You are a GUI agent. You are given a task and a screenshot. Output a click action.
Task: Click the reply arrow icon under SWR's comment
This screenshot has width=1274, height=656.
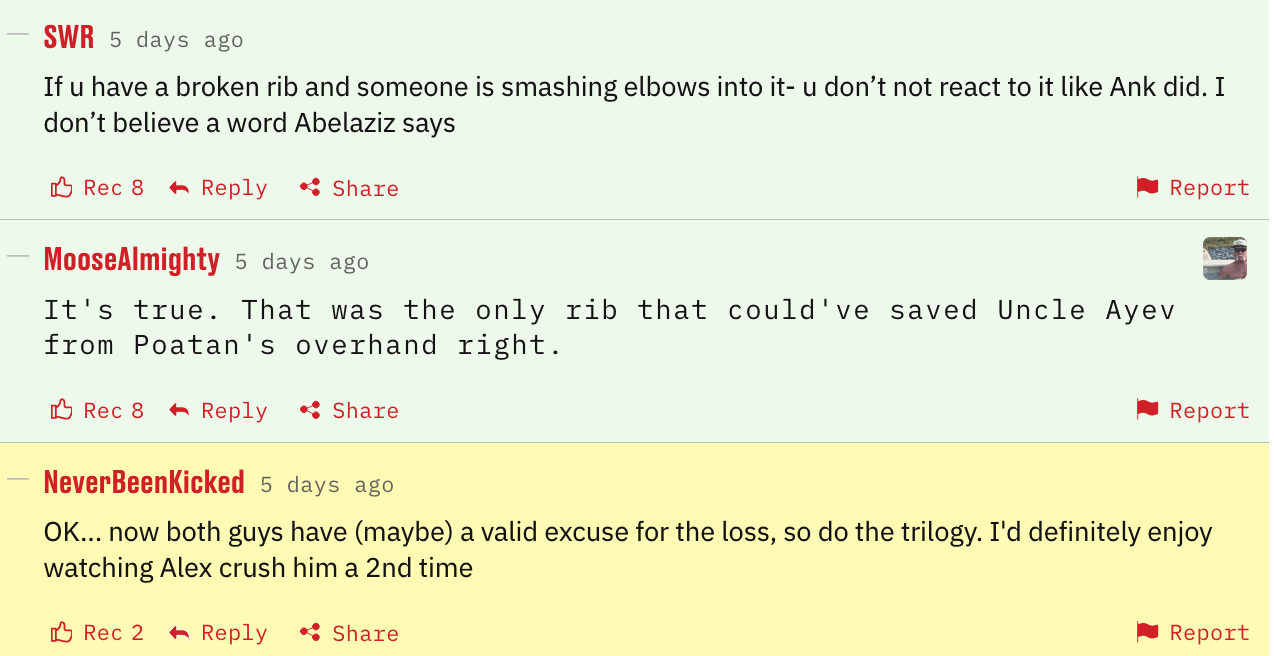180,188
